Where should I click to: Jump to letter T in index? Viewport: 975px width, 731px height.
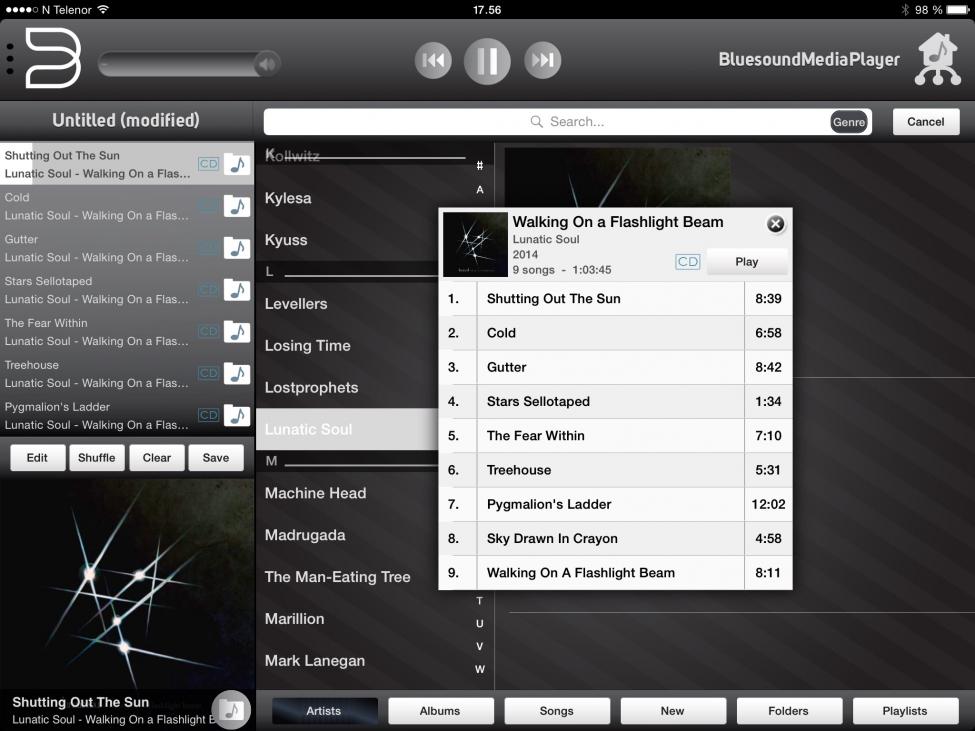tap(479, 600)
